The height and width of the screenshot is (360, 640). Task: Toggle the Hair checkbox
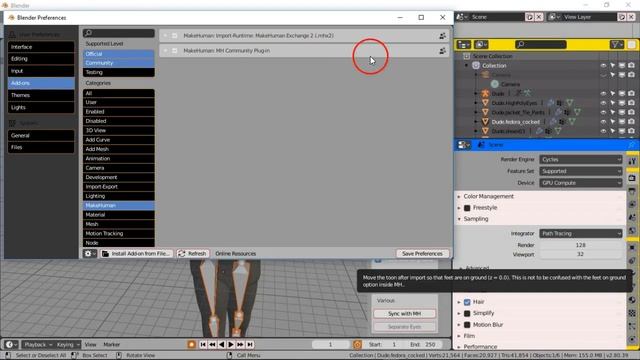pyautogui.click(x=467, y=302)
